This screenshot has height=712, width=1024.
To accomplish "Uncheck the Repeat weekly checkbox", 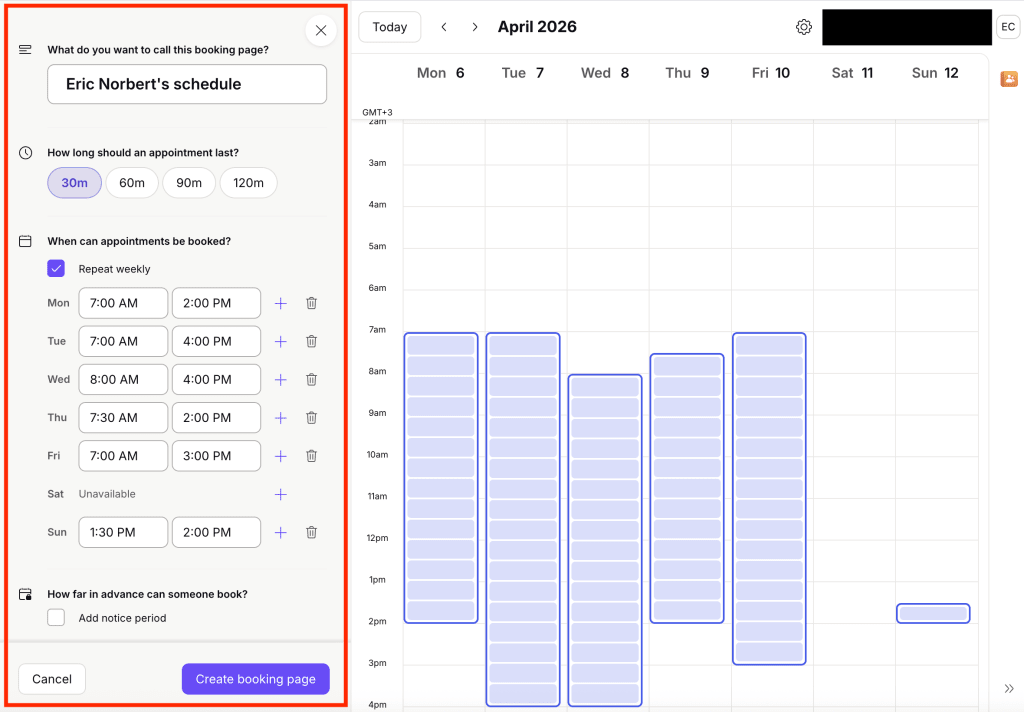I will tap(56, 269).
